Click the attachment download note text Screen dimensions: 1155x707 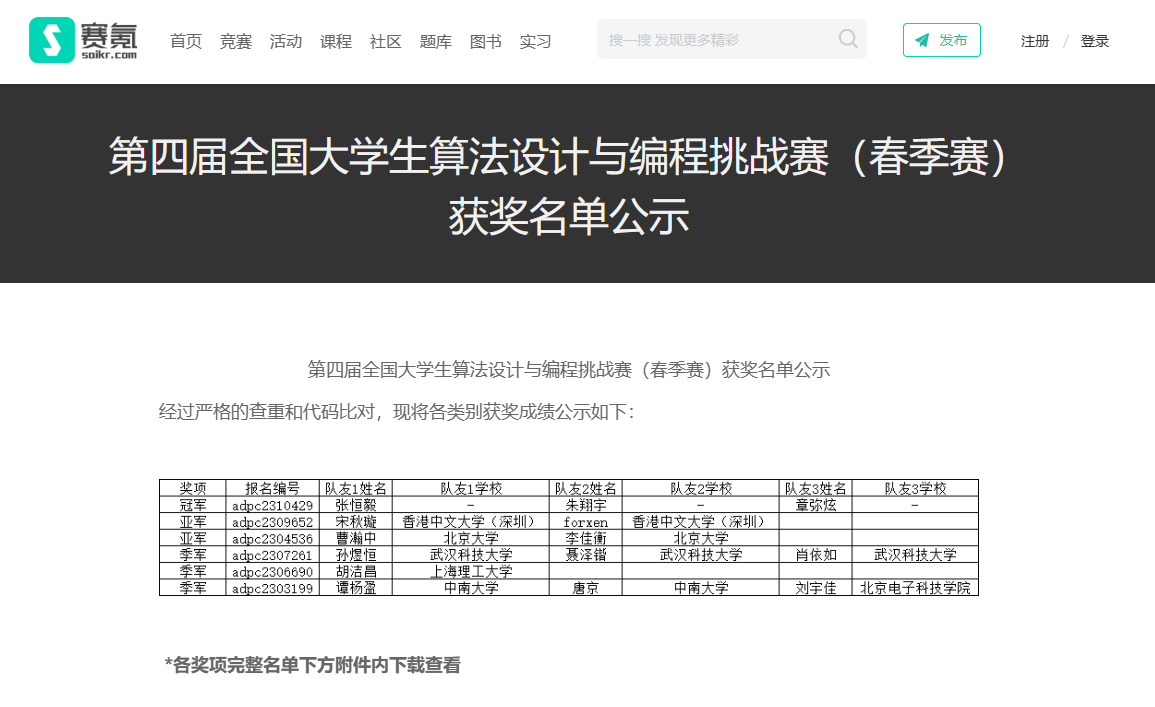click(313, 665)
